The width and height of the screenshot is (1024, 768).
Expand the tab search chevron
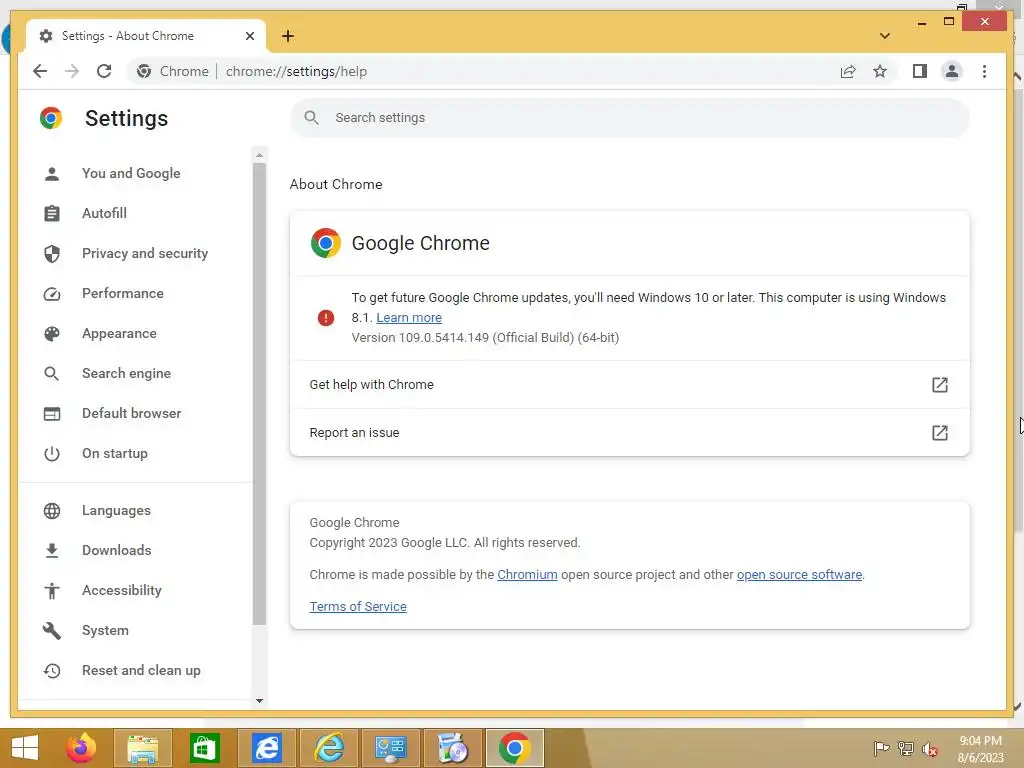click(x=884, y=36)
